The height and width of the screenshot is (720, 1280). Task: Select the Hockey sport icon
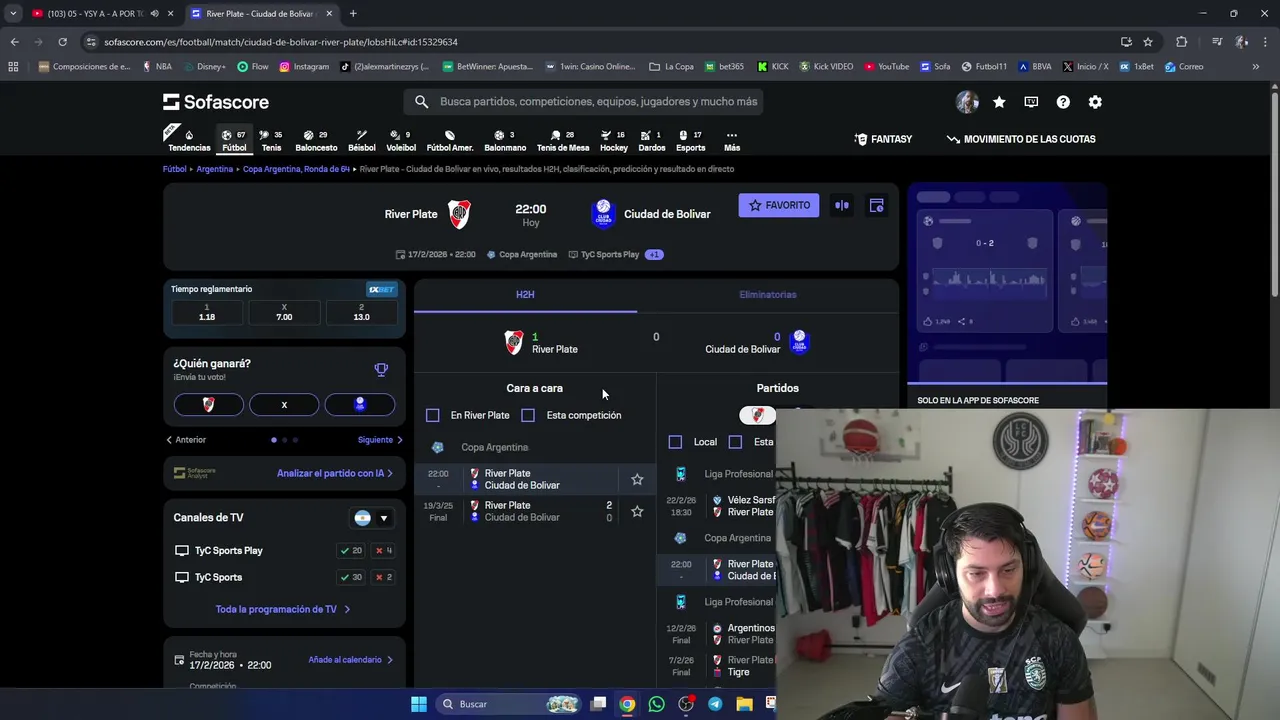tap(614, 140)
